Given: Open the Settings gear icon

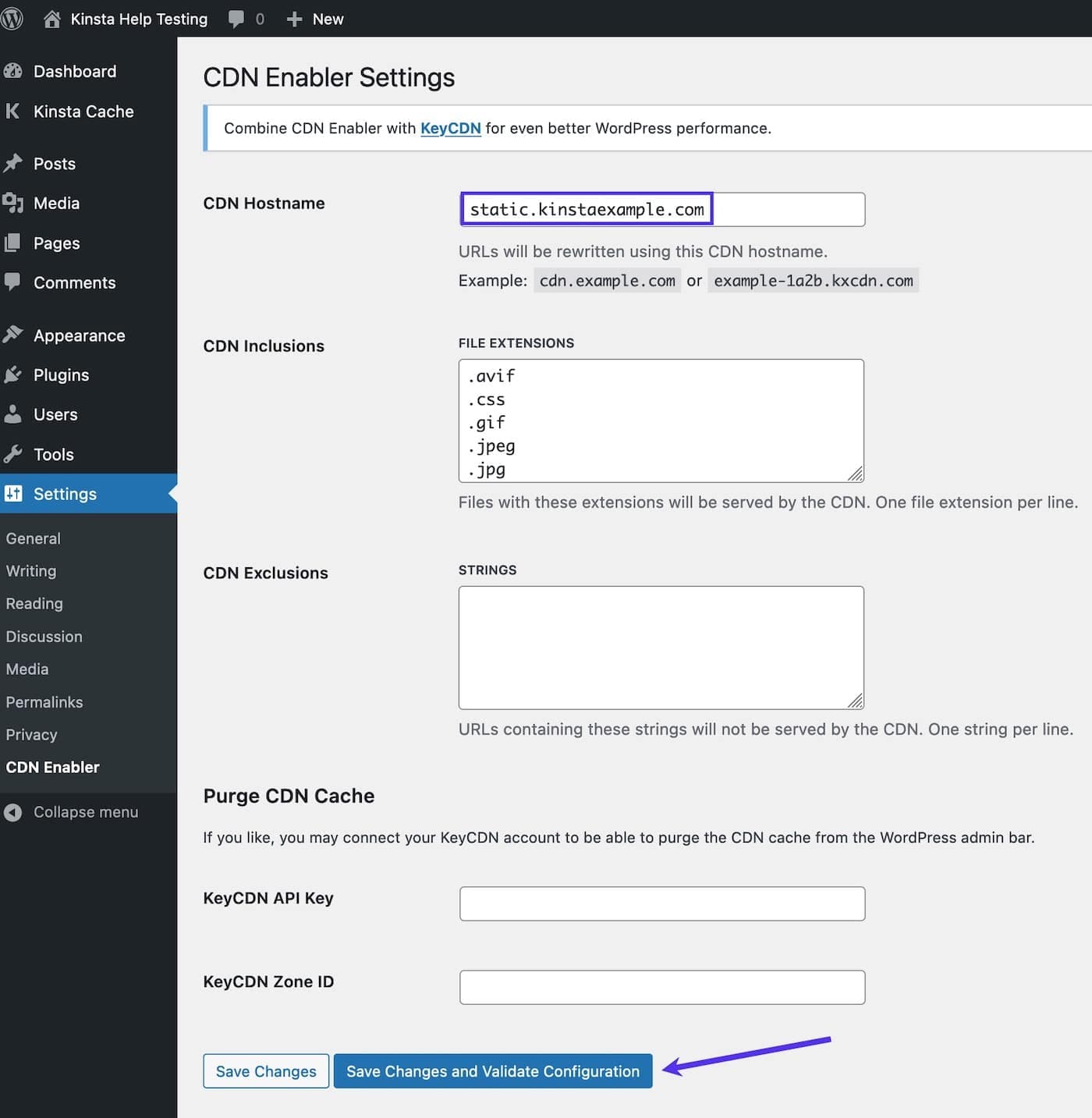Looking at the screenshot, I should point(13,494).
